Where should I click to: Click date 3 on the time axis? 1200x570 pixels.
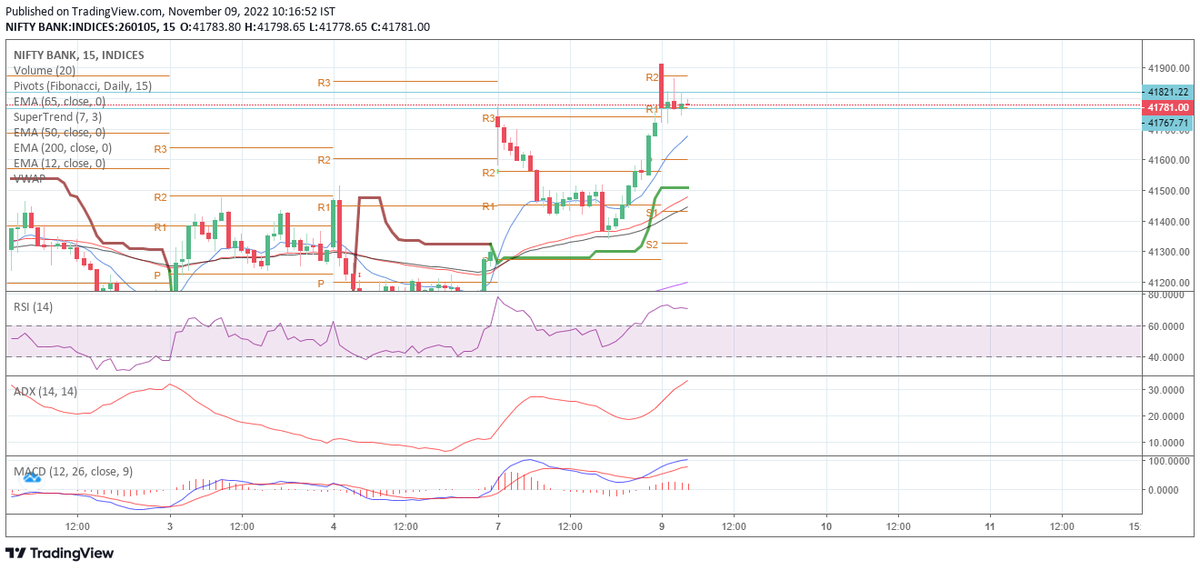click(x=169, y=524)
